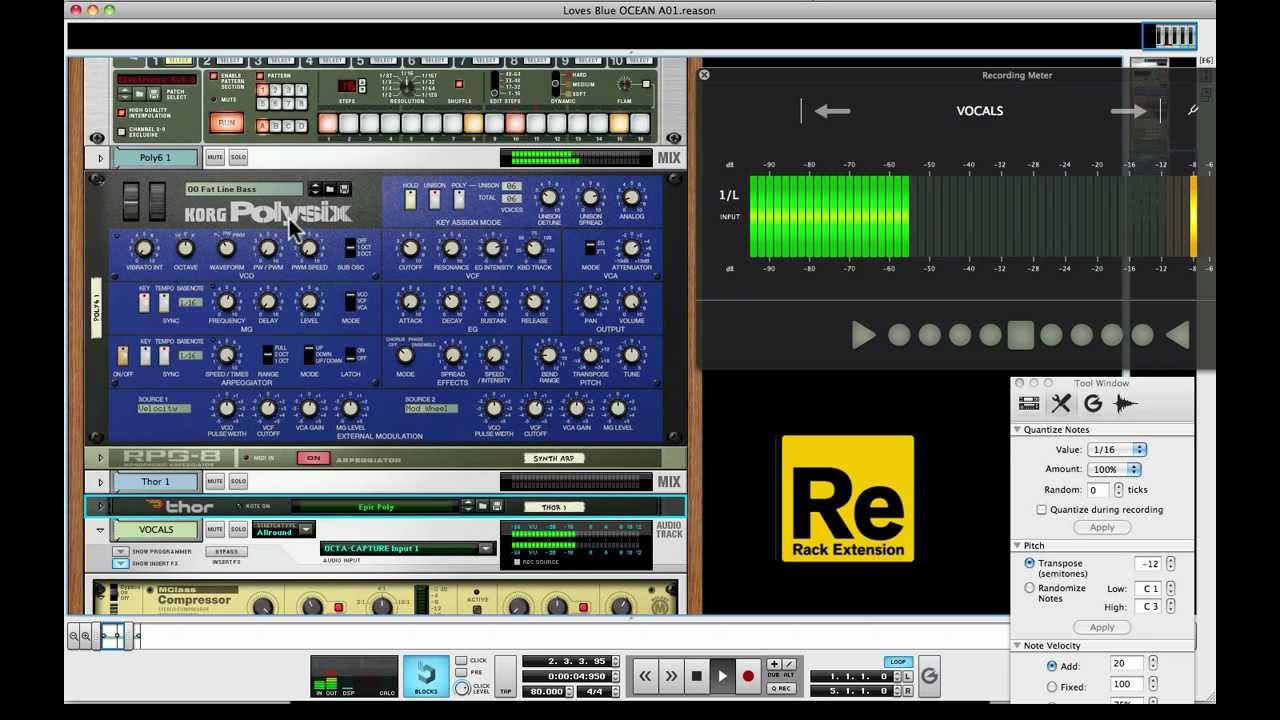Fast forward using the transport button
This screenshot has width=1280, height=720.
click(x=671, y=677)
